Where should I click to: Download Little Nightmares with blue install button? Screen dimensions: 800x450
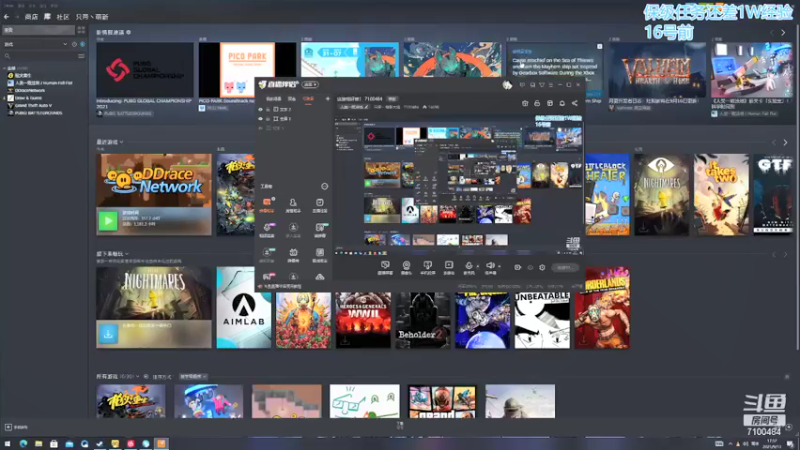point(108,334)
